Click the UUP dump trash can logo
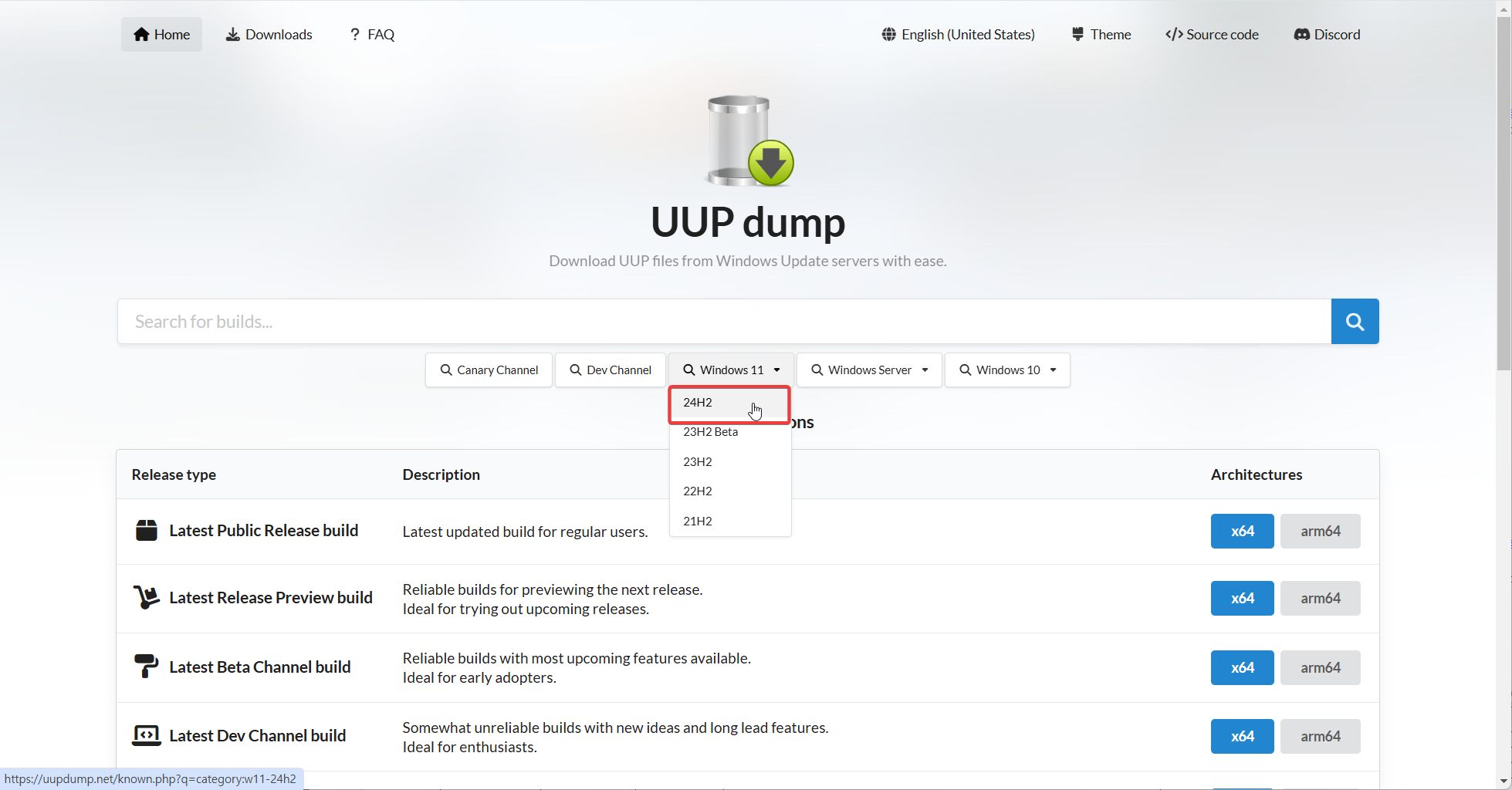Viewport: 1512px width, 790px height. pos(749,140)
